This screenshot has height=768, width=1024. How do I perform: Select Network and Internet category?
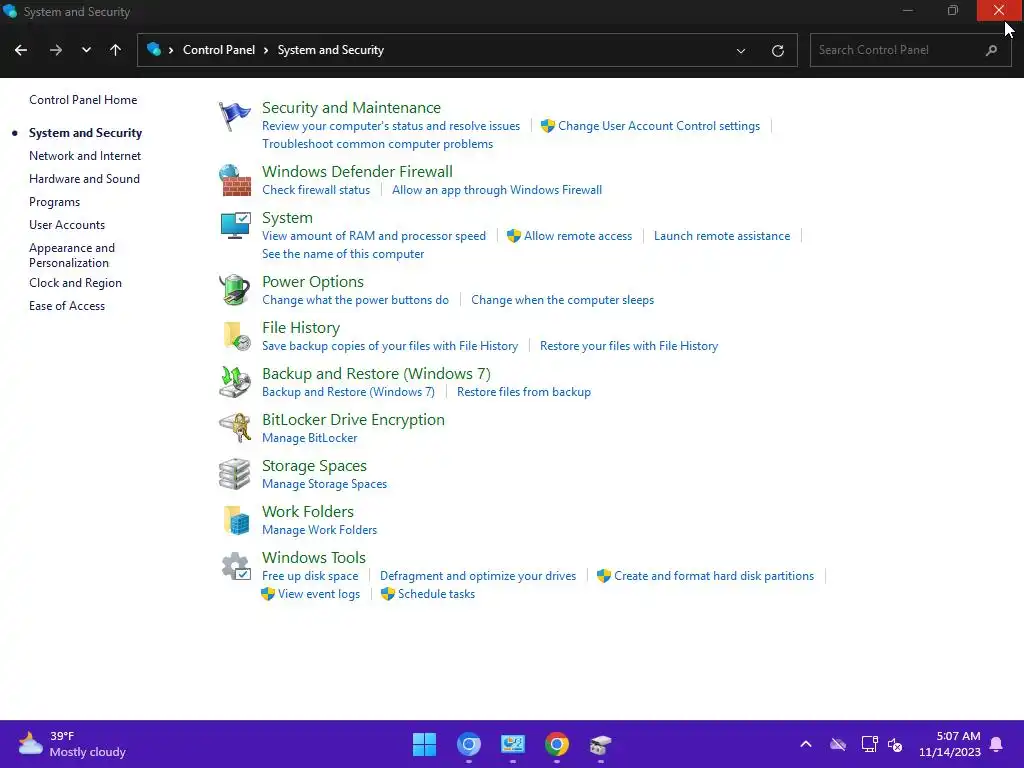tap(85, 156)
